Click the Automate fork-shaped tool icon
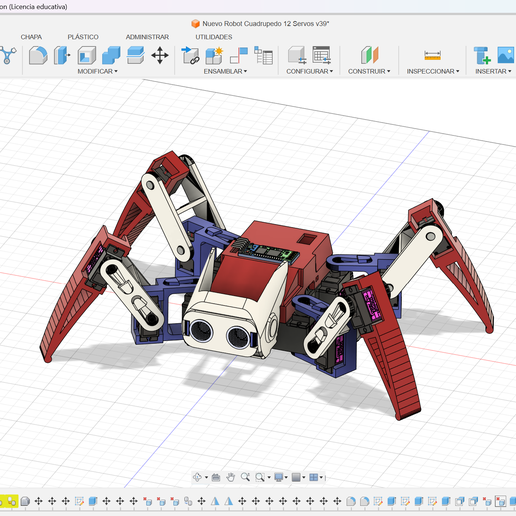Viewport: 516px width, 516px height. pos(8,55)
